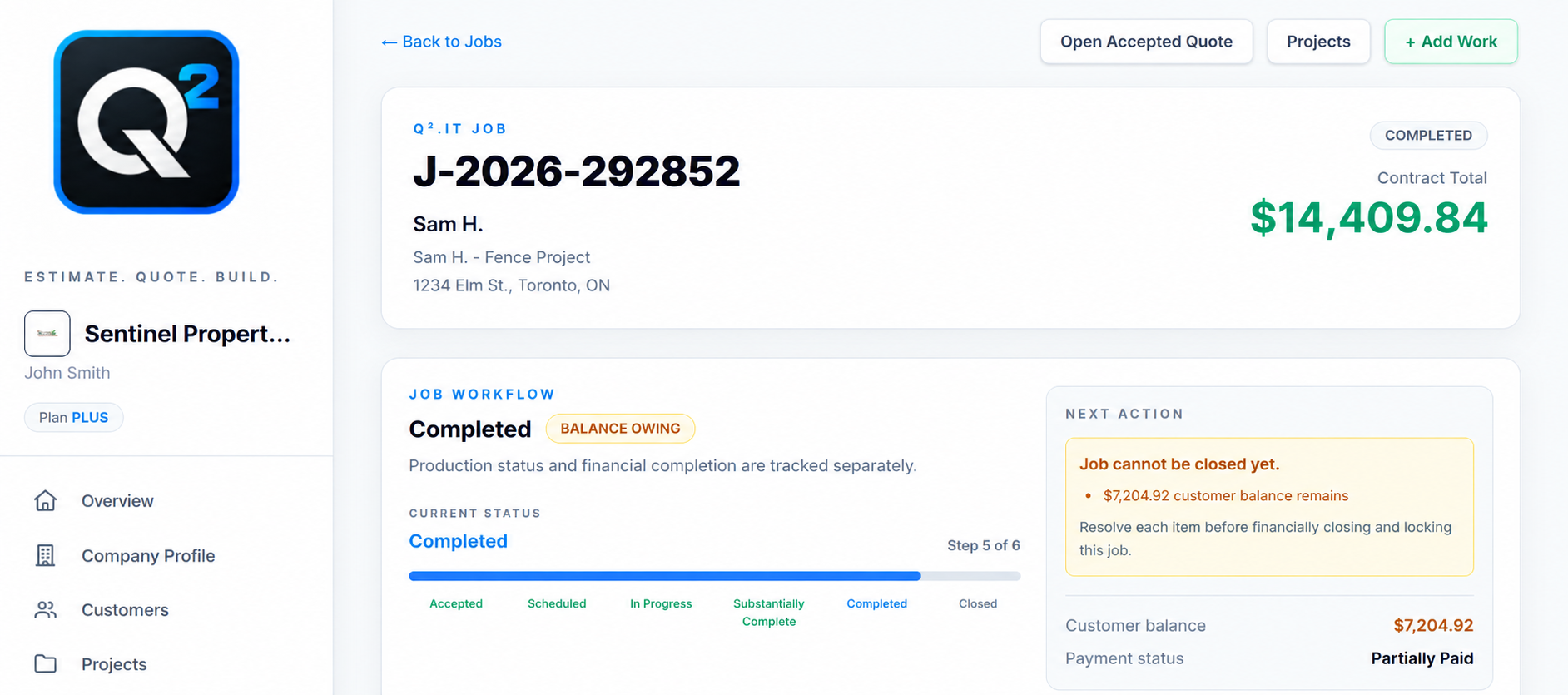This screenshot has height=695, width=1568.
Task: Click the Projects button in header
Action: click(1318, 42)
